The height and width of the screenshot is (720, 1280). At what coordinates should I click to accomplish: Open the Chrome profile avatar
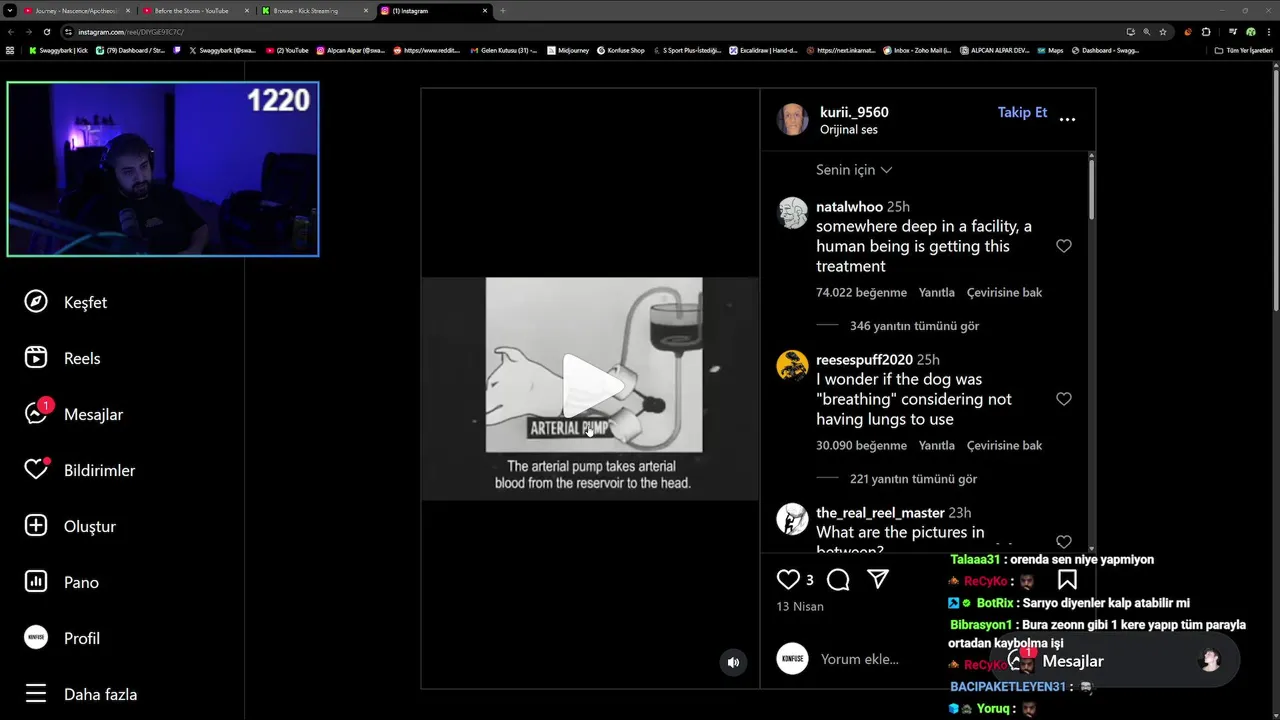coord(1250,32)
